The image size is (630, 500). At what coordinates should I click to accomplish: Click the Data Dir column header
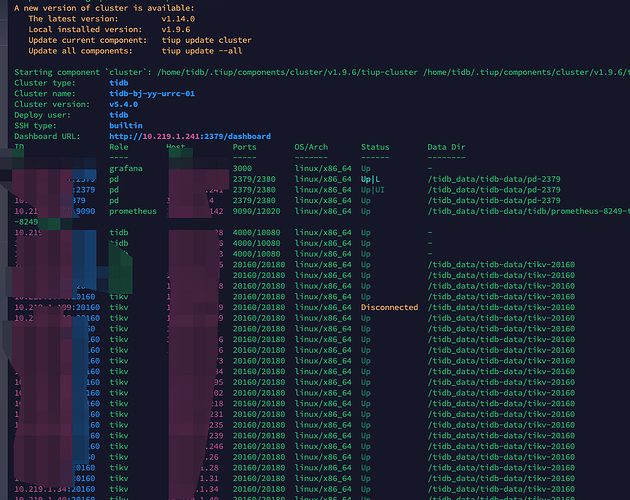tap(445, 147)
